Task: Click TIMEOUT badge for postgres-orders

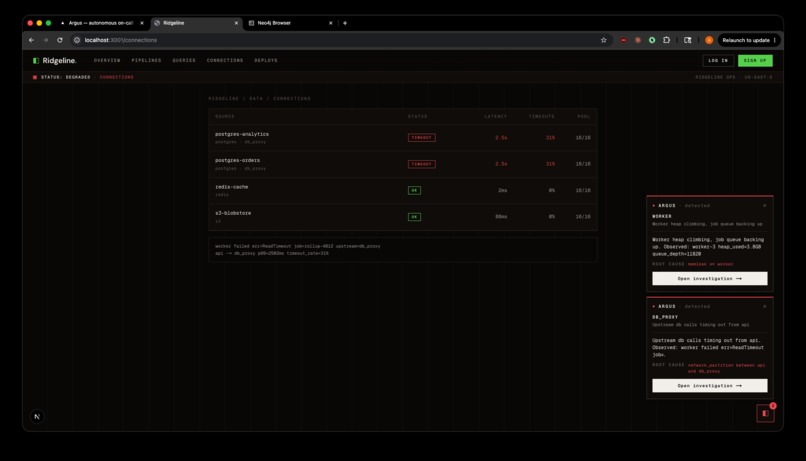Action: [422, 164]
